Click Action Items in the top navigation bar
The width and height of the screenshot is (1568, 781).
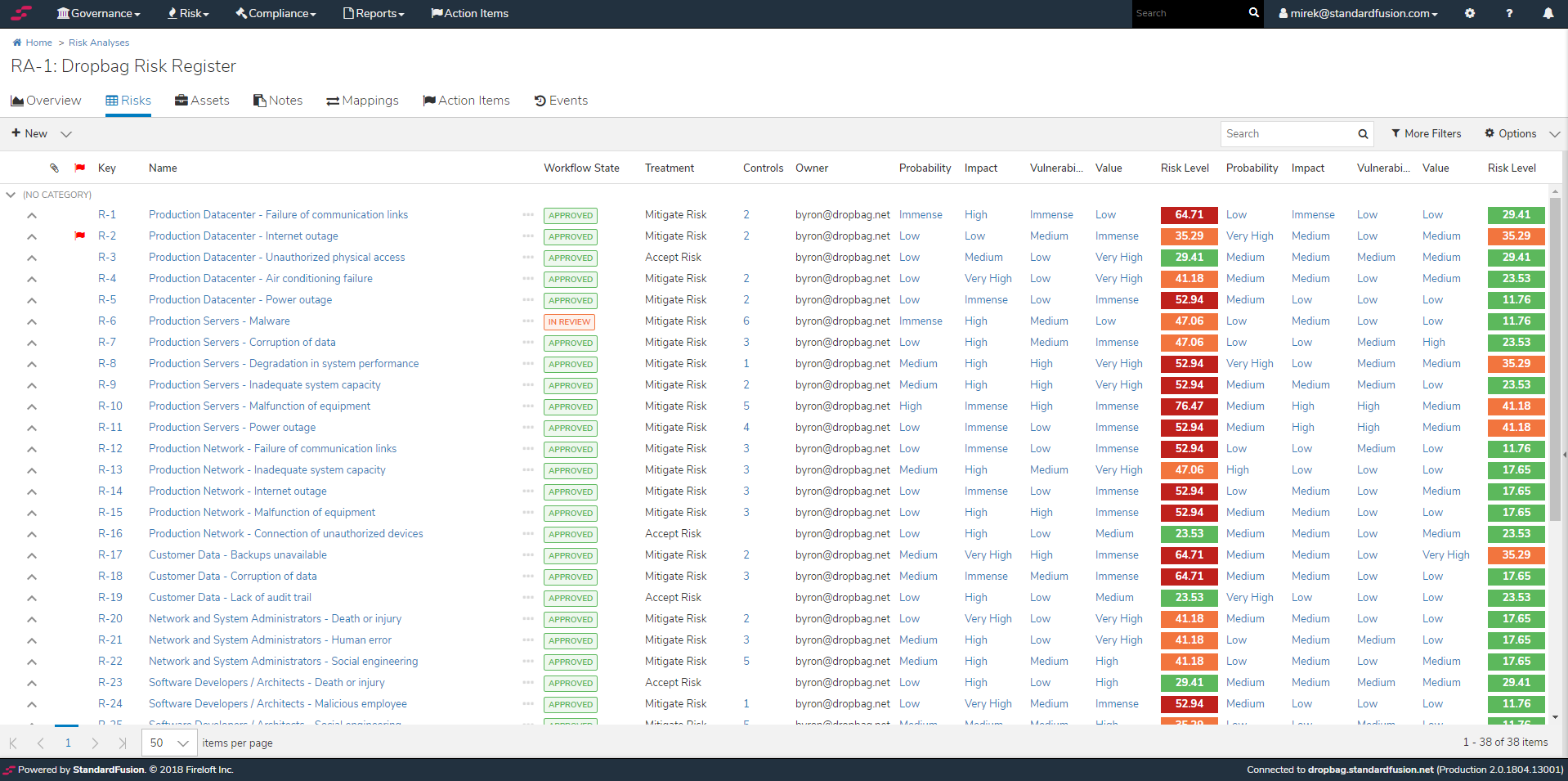tap(470, 13)
